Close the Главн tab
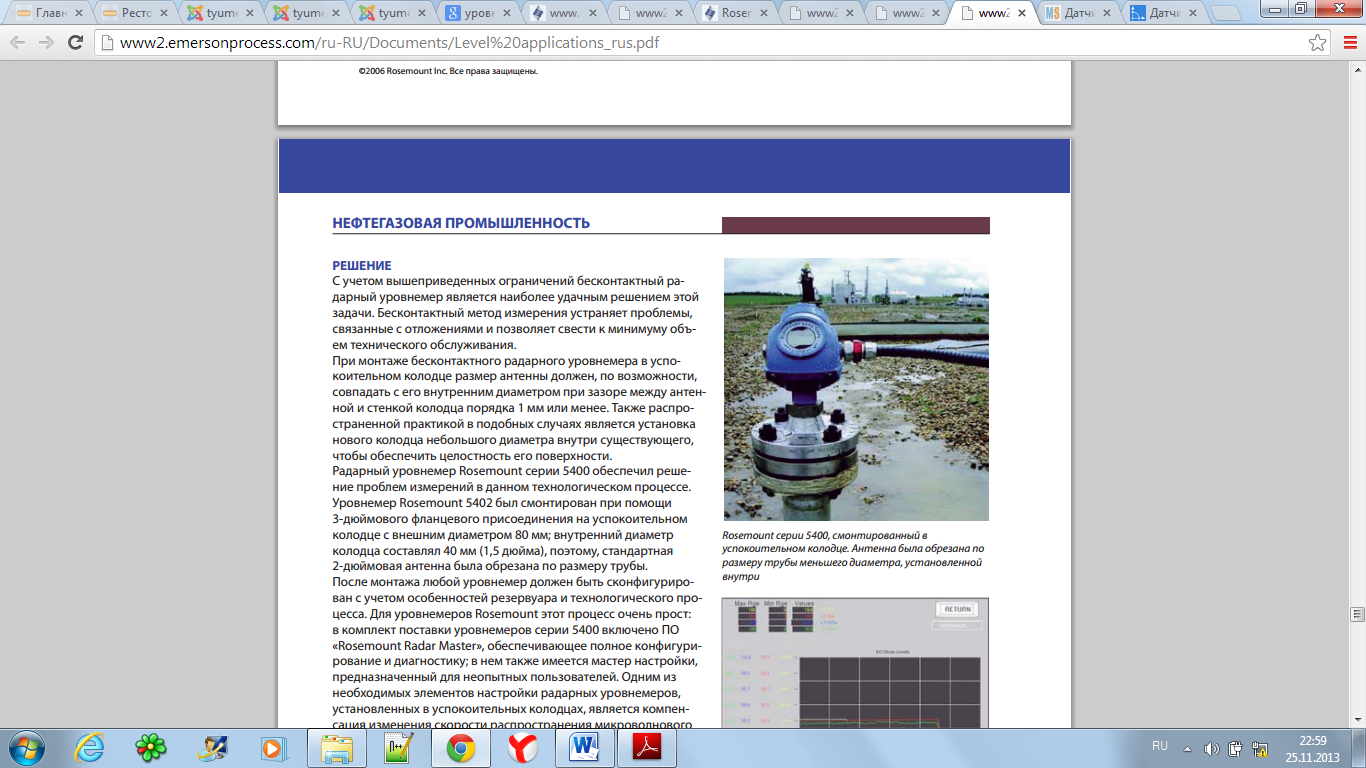Viewport: 1366px width, 768px height. (x=79, y=14)
